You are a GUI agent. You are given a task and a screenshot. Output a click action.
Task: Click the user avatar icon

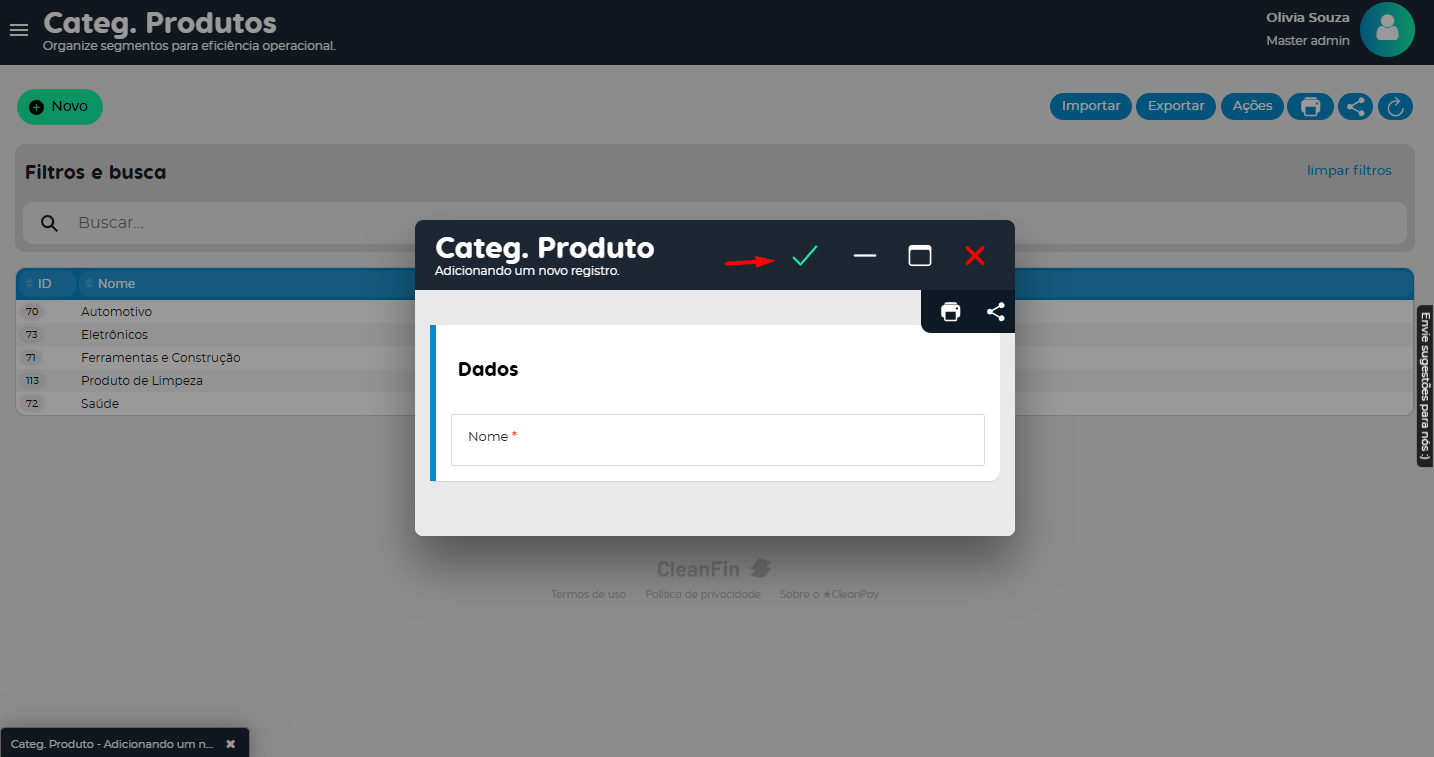[1386, 30]
